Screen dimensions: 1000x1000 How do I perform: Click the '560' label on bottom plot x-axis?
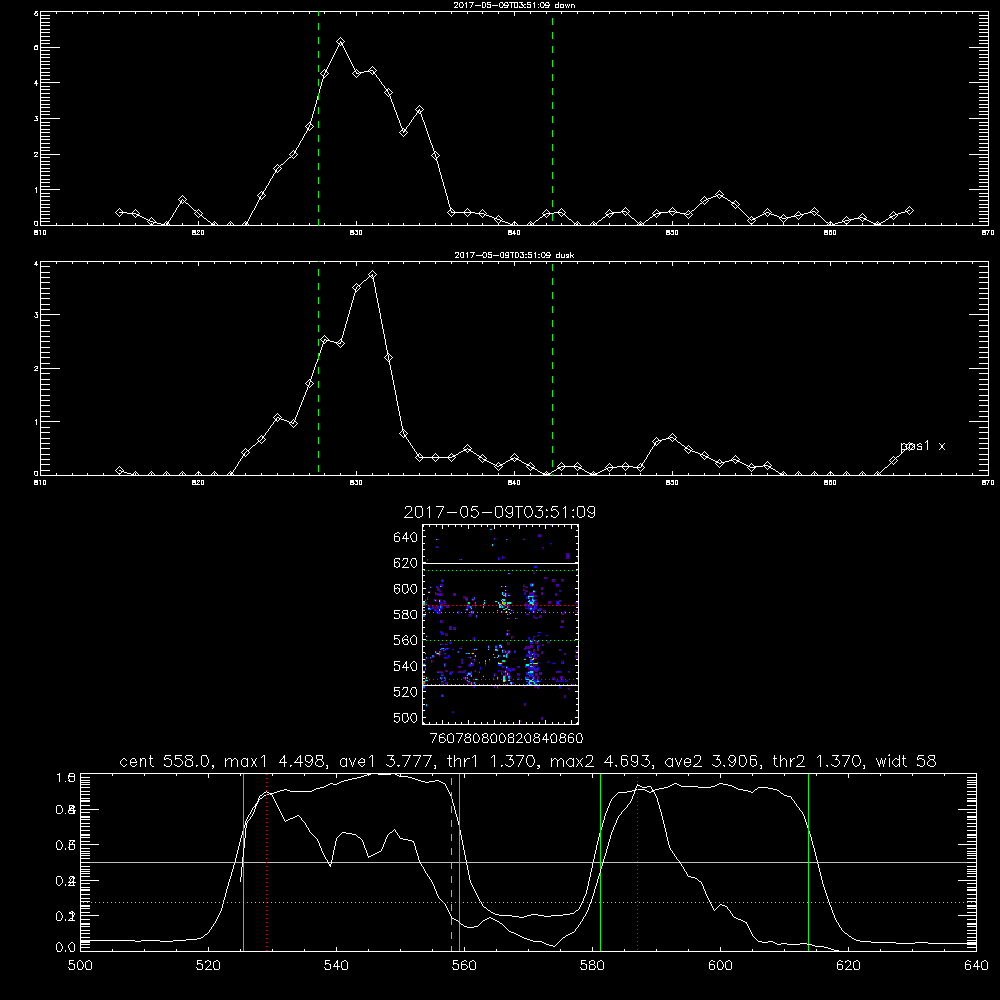pos(464,966)
